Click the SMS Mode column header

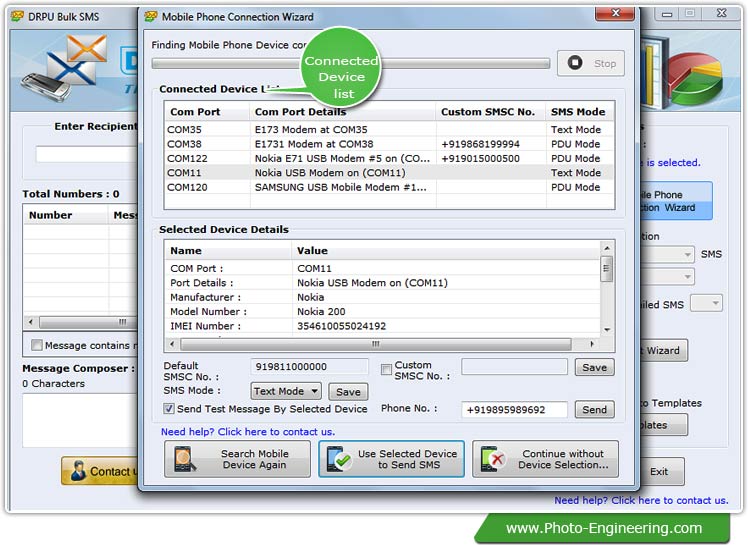tap(580, 112)
